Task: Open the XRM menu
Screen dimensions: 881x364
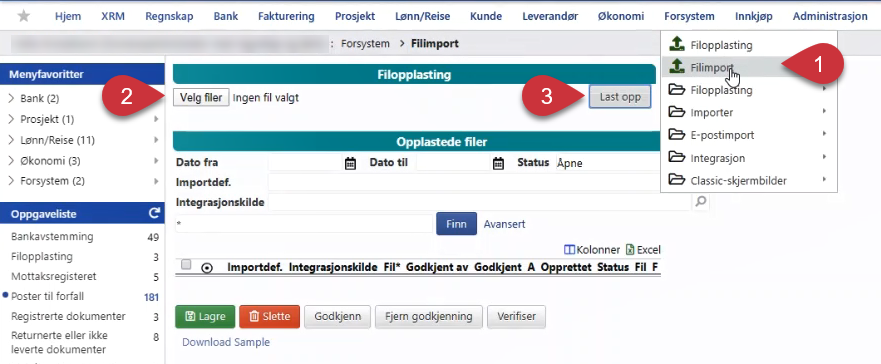Action: point(113,16)
